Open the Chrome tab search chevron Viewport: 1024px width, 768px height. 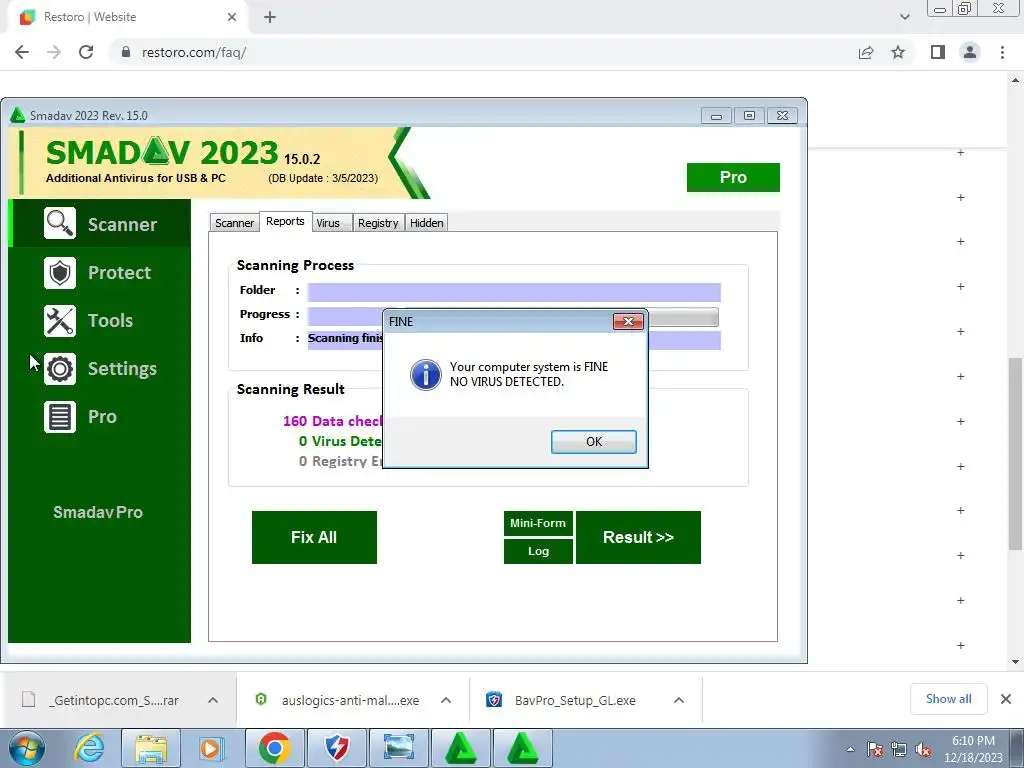[x=904, y=17]
